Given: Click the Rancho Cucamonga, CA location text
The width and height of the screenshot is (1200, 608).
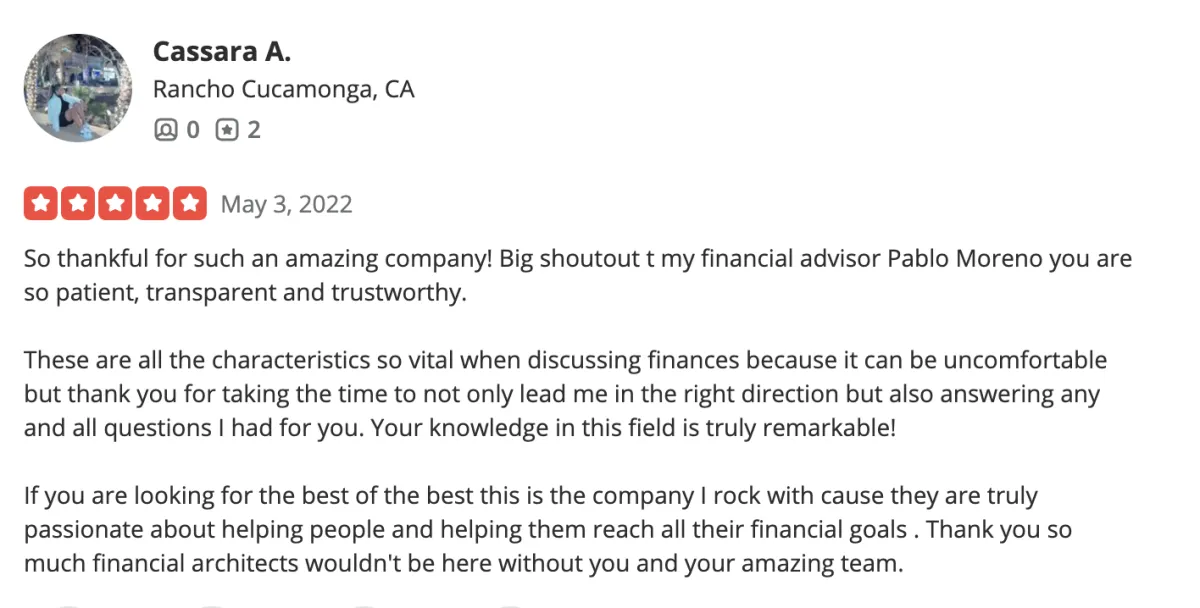Looking at the screenshot, I should (283, 89).
